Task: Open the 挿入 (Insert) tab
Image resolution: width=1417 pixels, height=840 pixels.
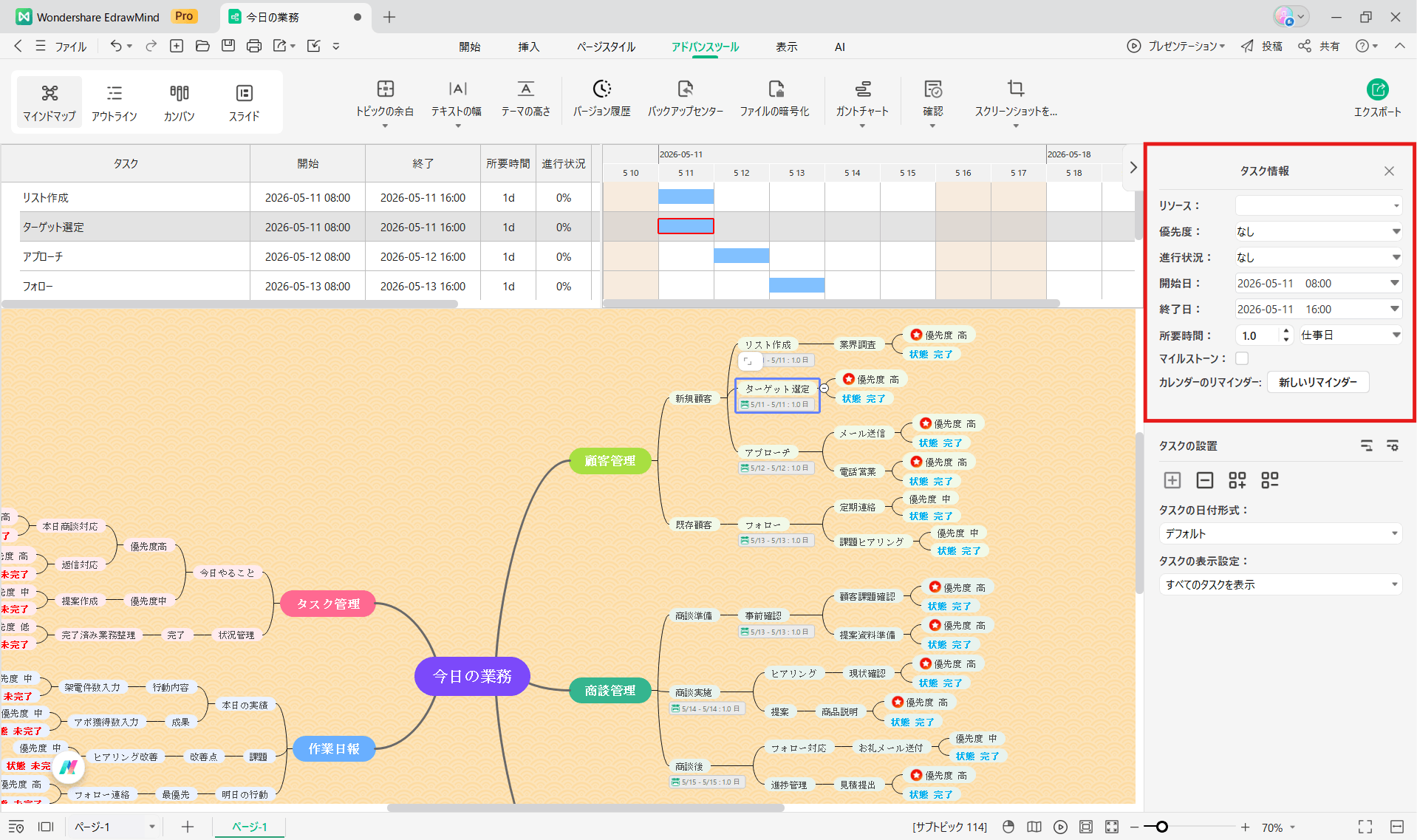Action: coord(528,47)
